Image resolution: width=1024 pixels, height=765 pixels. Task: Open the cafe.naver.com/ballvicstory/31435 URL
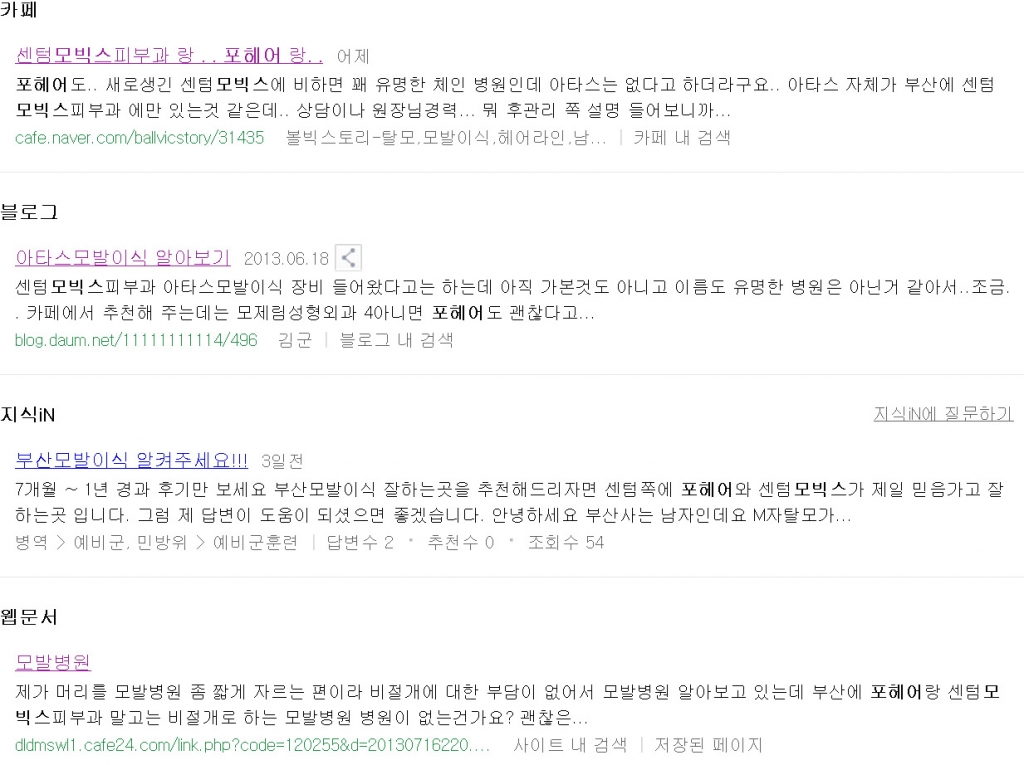[139, 138]
